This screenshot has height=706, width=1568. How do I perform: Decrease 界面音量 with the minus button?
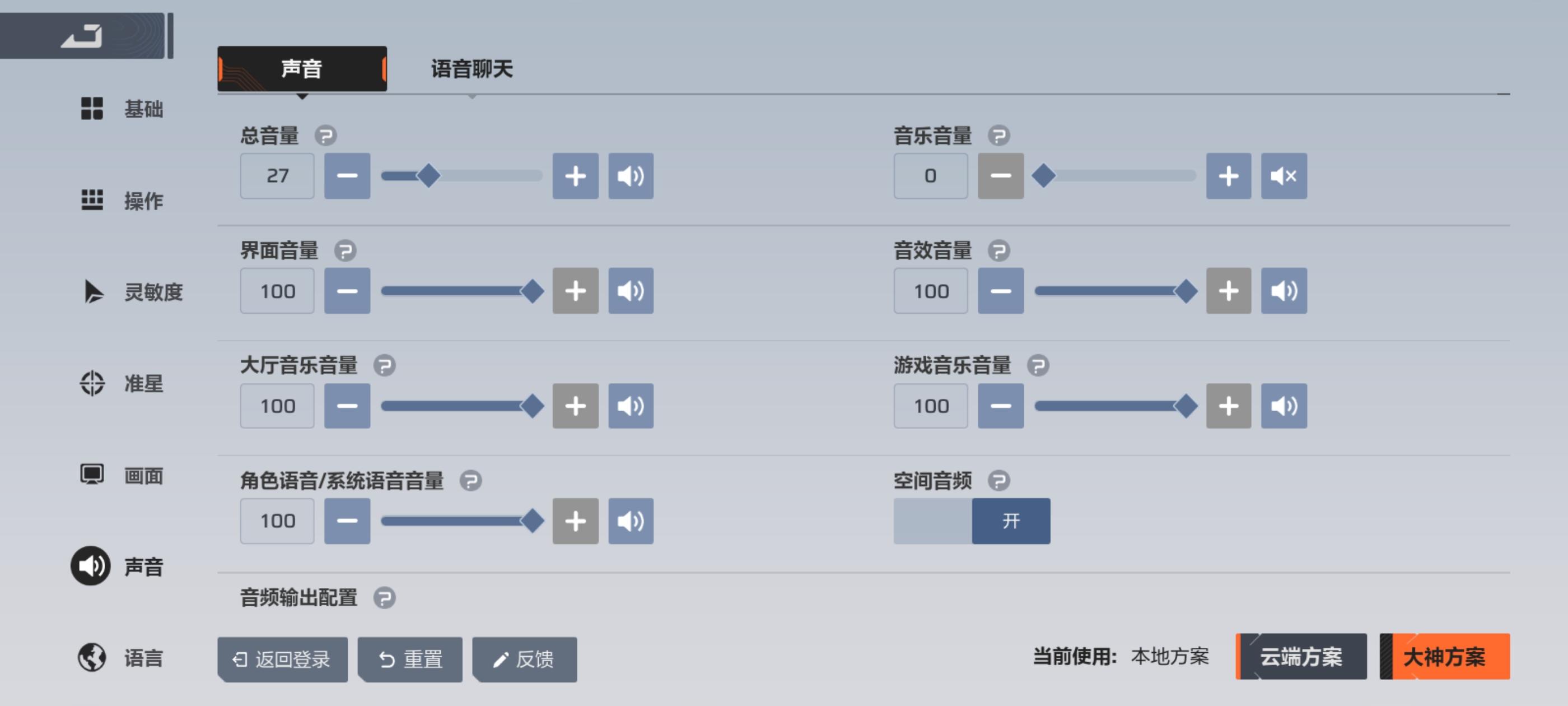(347, 291)
